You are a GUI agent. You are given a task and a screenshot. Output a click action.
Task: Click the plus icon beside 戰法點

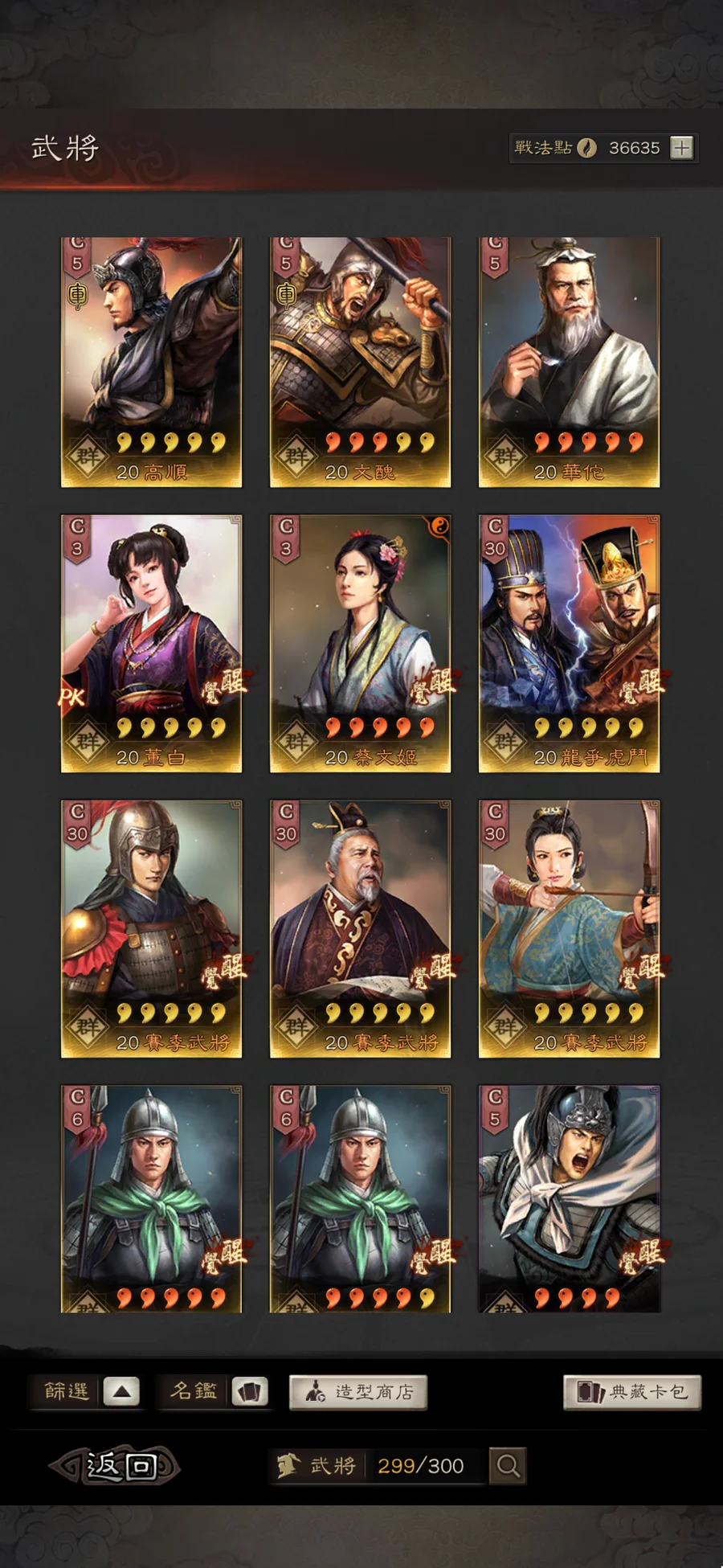point(681,148)
